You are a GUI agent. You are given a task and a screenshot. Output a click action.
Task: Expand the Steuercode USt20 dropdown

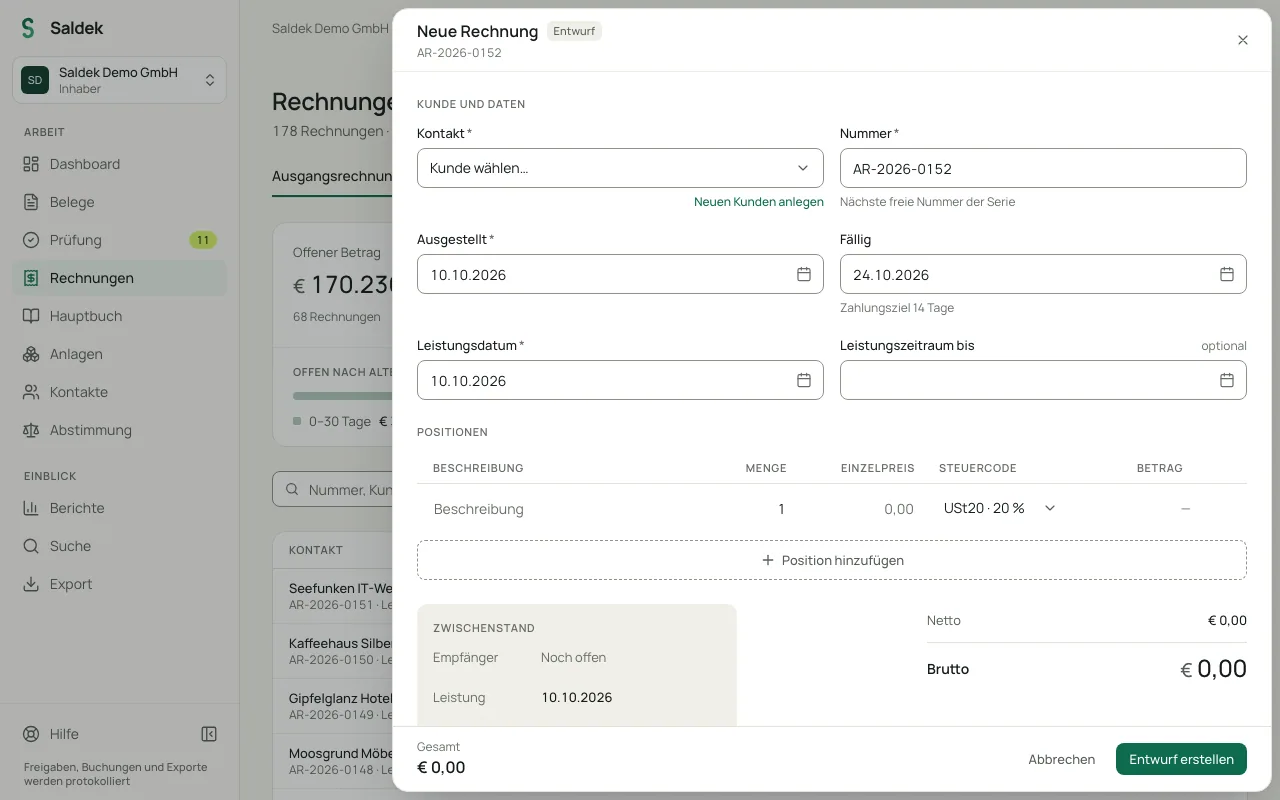point(1000,508)
